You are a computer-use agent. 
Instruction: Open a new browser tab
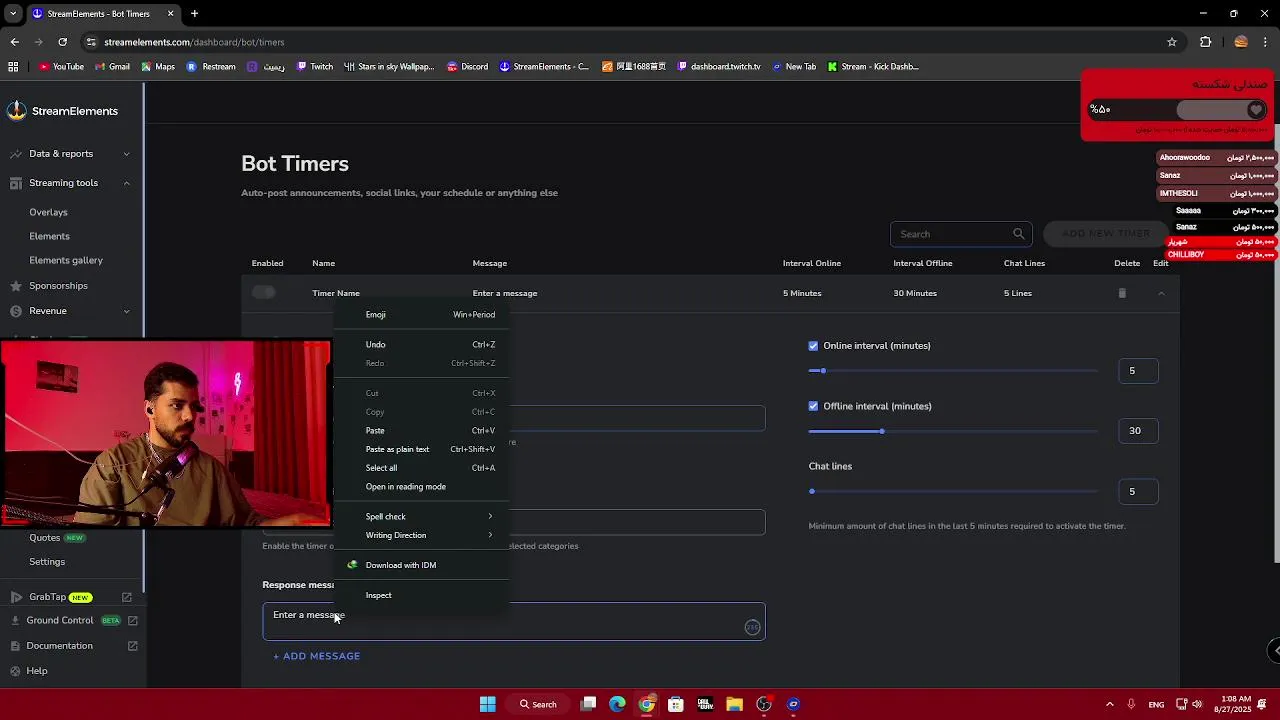[194, 14]
